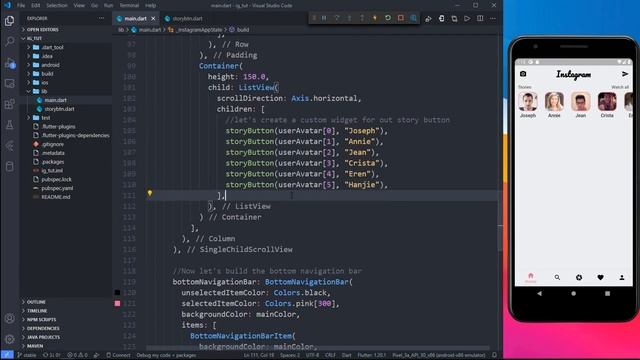Image resolution: width=640 pixels, height=360 pixels.
Task: Tap Joseph story avatar in emulator
Action: pos(528,102)
